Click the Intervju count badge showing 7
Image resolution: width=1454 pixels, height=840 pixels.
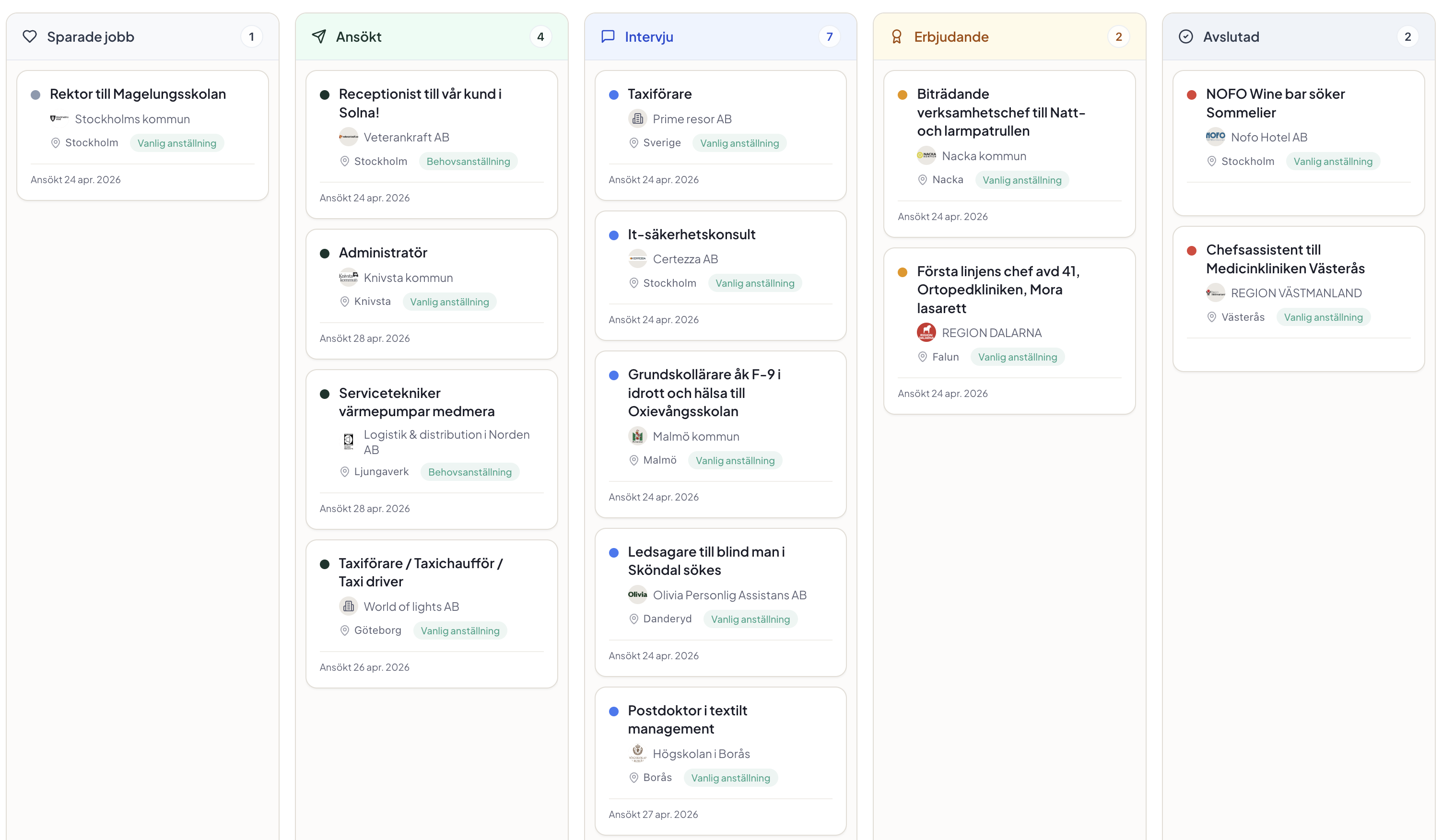click(x=830, y=37)
